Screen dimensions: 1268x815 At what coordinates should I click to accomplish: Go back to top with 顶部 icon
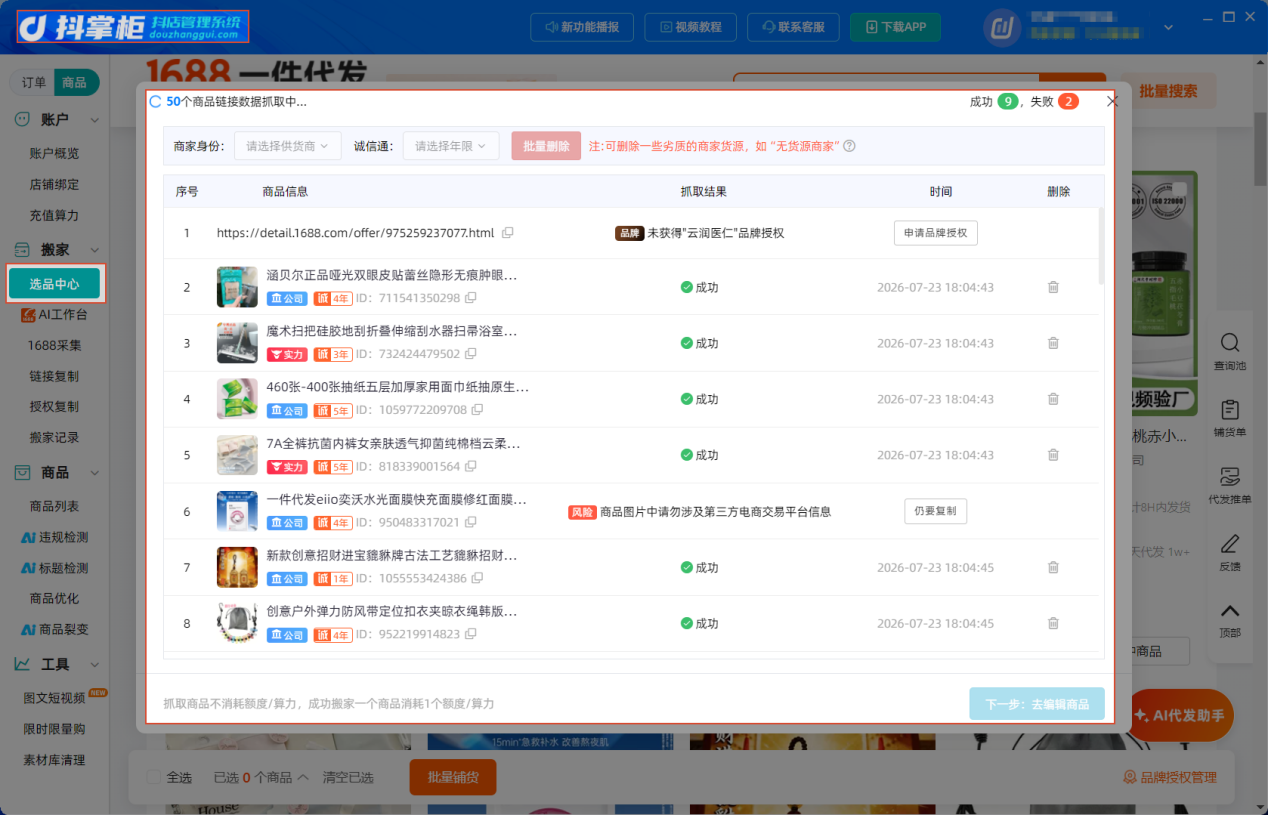(x=1230, y=620)
